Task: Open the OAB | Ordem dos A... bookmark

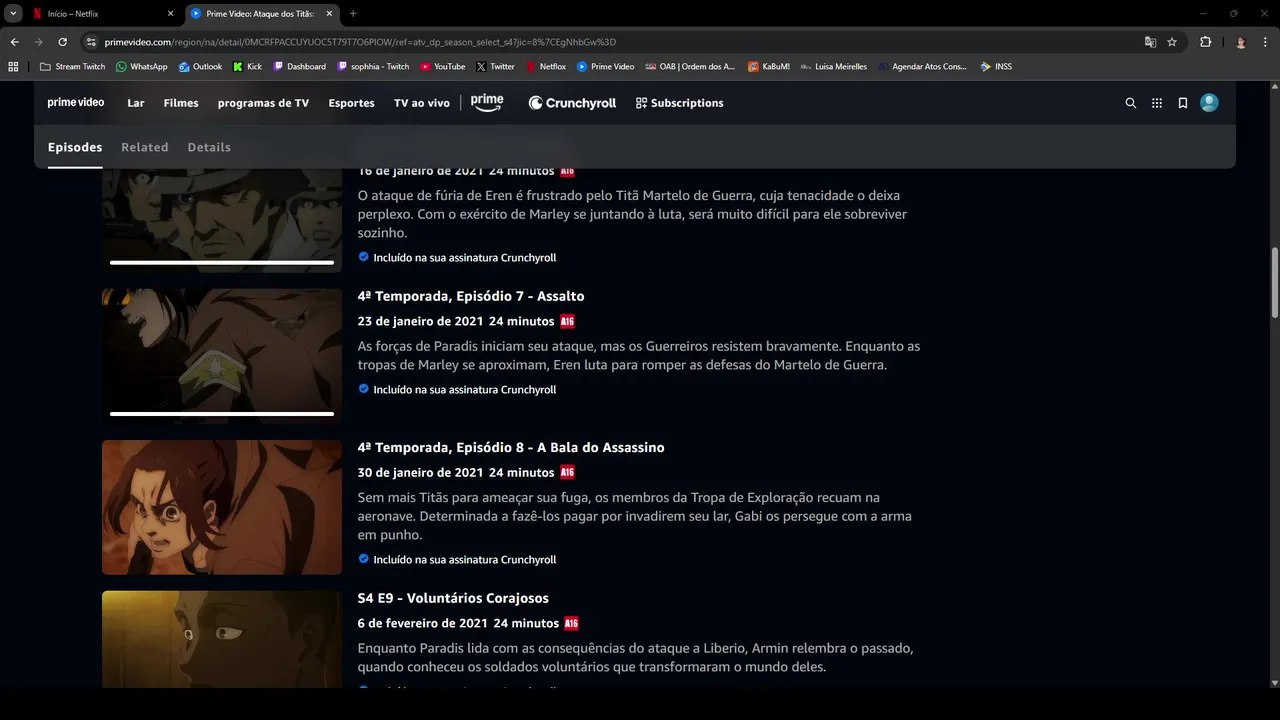Action: click(690, 67)
